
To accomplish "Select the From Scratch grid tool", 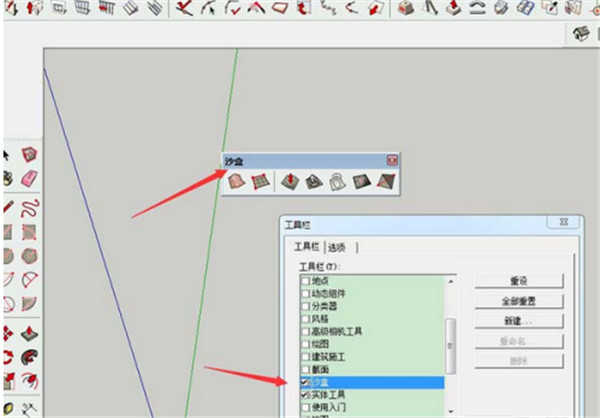I will 260,181.
